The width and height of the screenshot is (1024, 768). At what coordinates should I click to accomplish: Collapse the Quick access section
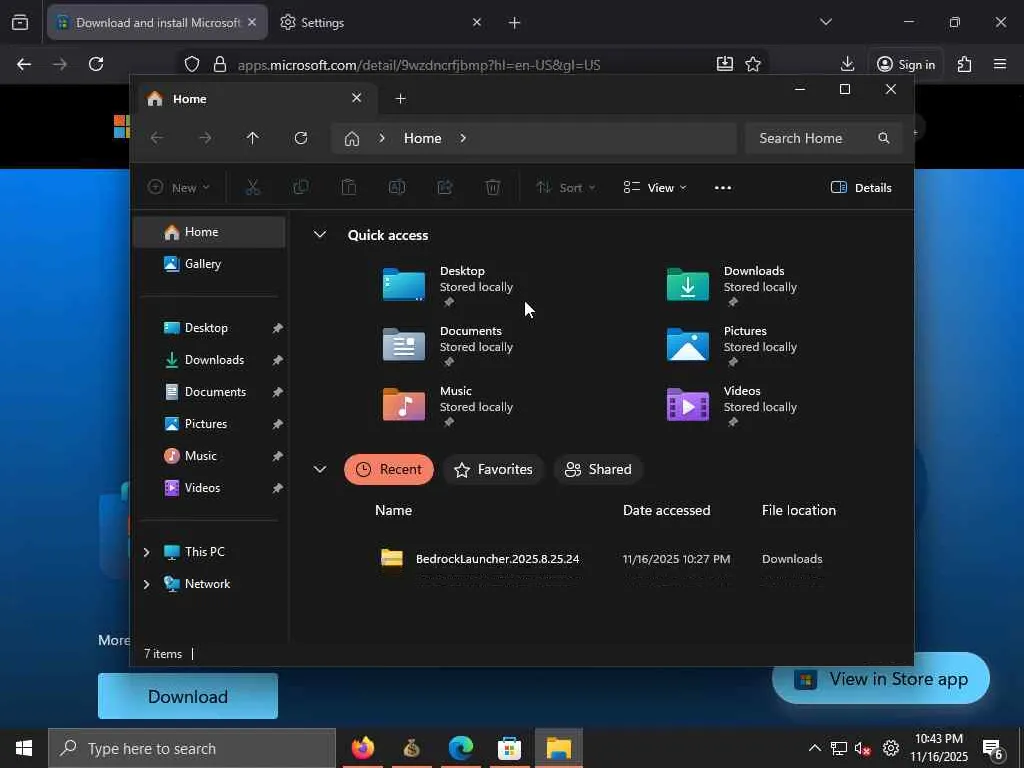click(x=319, y=234)
